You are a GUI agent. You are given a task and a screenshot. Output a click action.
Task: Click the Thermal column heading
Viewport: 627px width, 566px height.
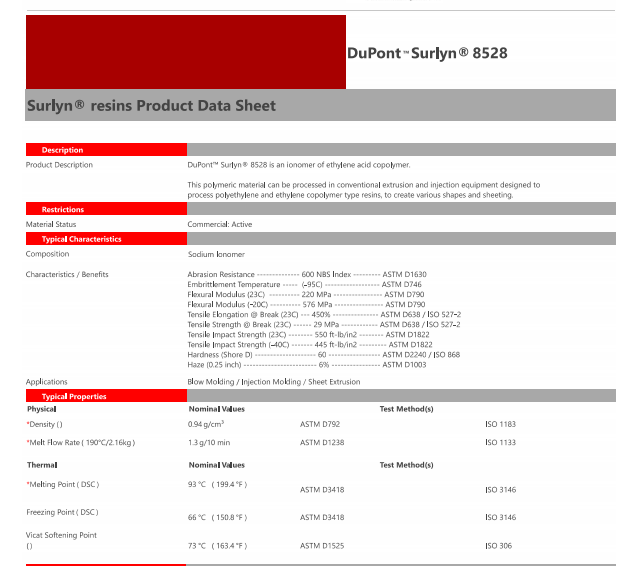pyautogui.click(x=42, y=465)
